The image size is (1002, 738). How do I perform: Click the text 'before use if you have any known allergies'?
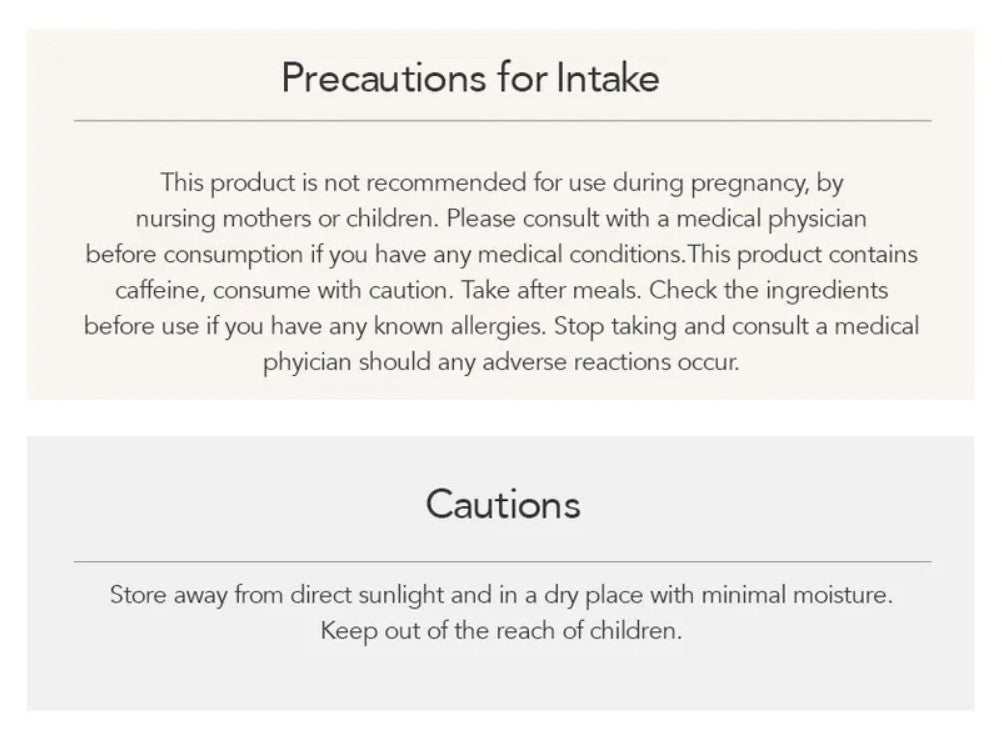pos(315,327)
